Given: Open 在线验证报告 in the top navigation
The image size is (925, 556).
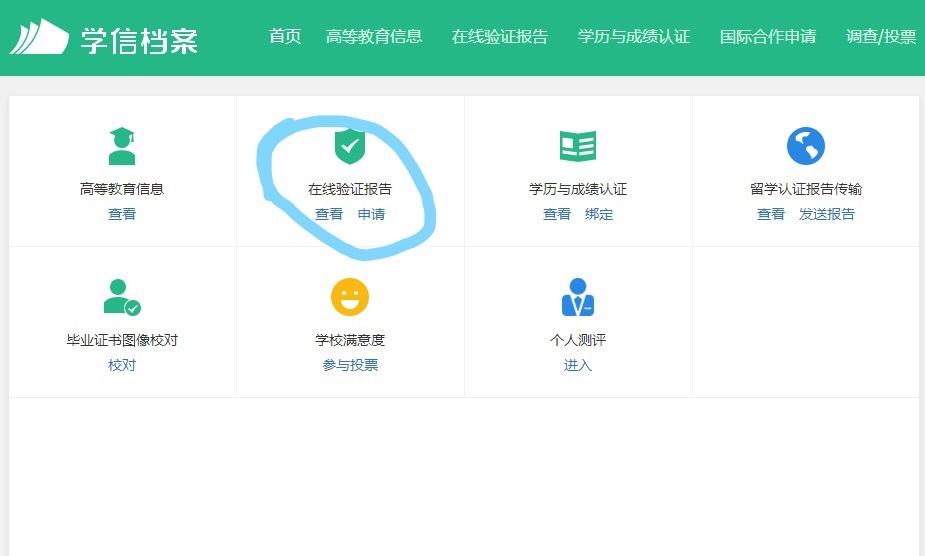Looking at the screenshot, I should tap(500, 37).
